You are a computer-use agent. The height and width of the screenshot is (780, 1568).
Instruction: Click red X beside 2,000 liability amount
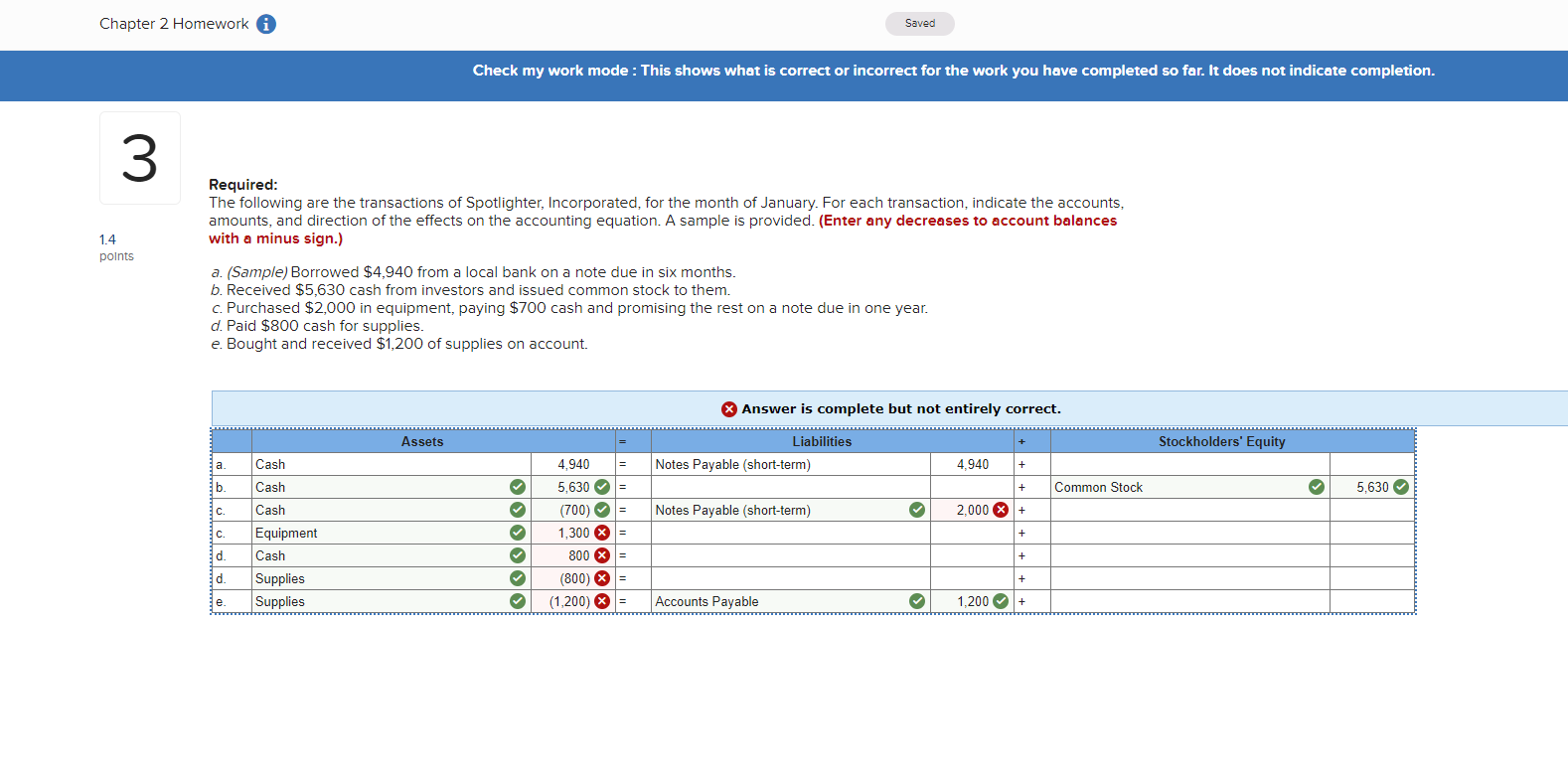click(x=1001, y=510)
